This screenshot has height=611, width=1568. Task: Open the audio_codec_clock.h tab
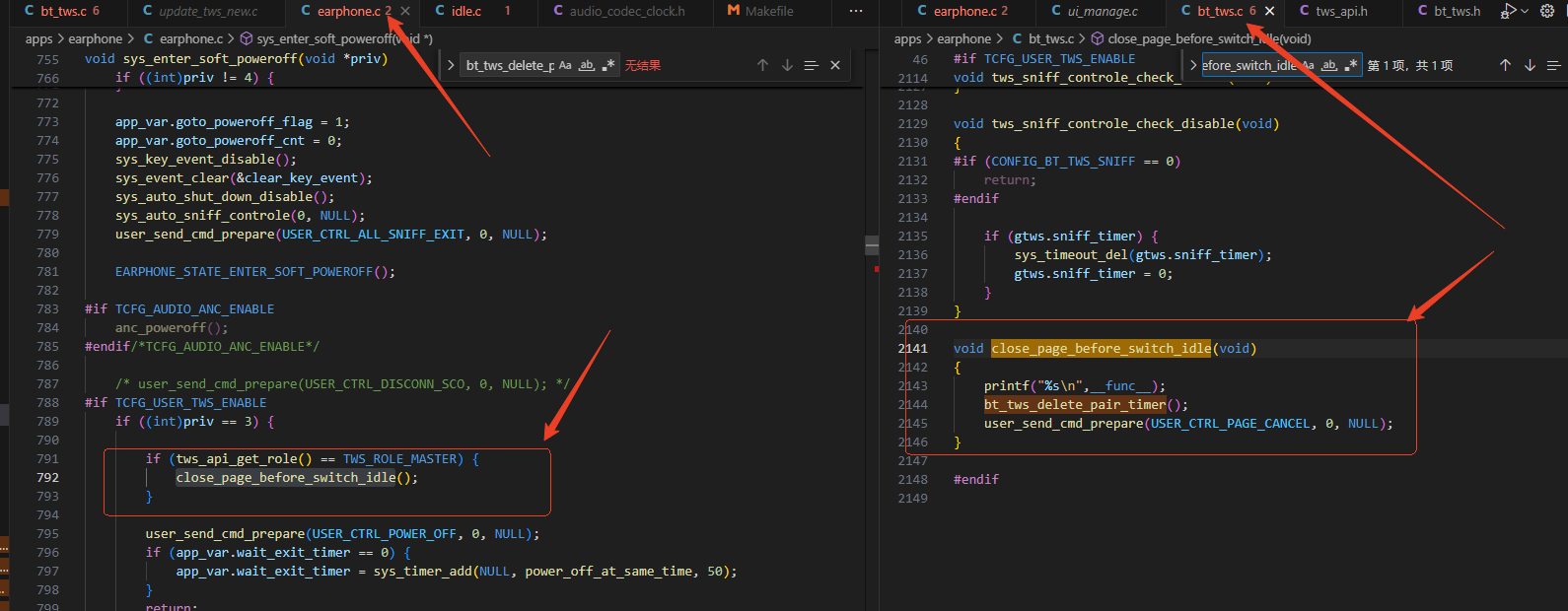tap(626, 11)
